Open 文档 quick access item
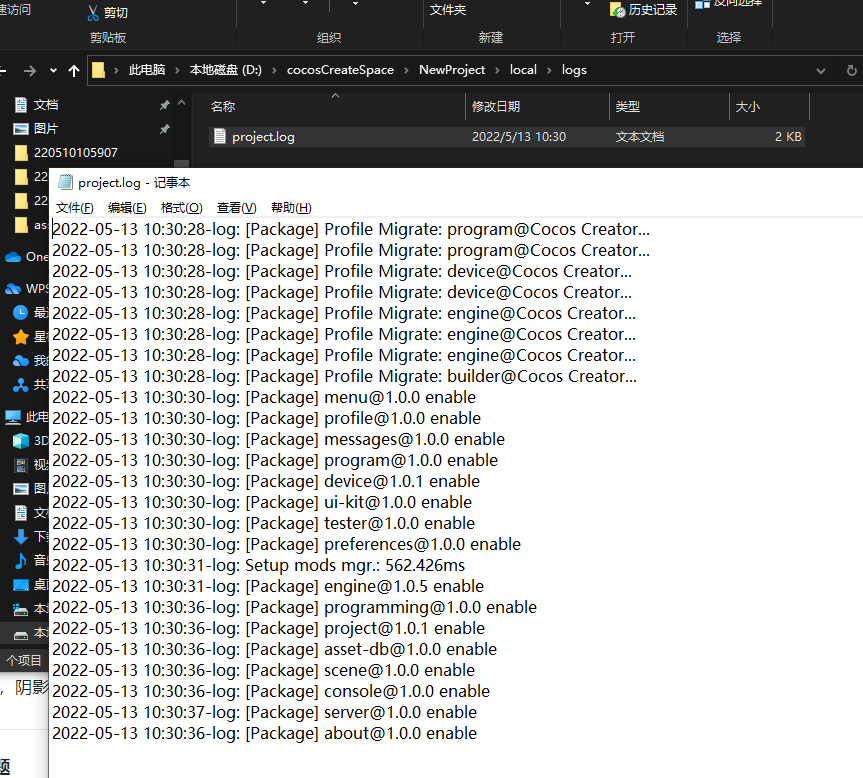Screen dimensions: 863x778 pos(46,105)
